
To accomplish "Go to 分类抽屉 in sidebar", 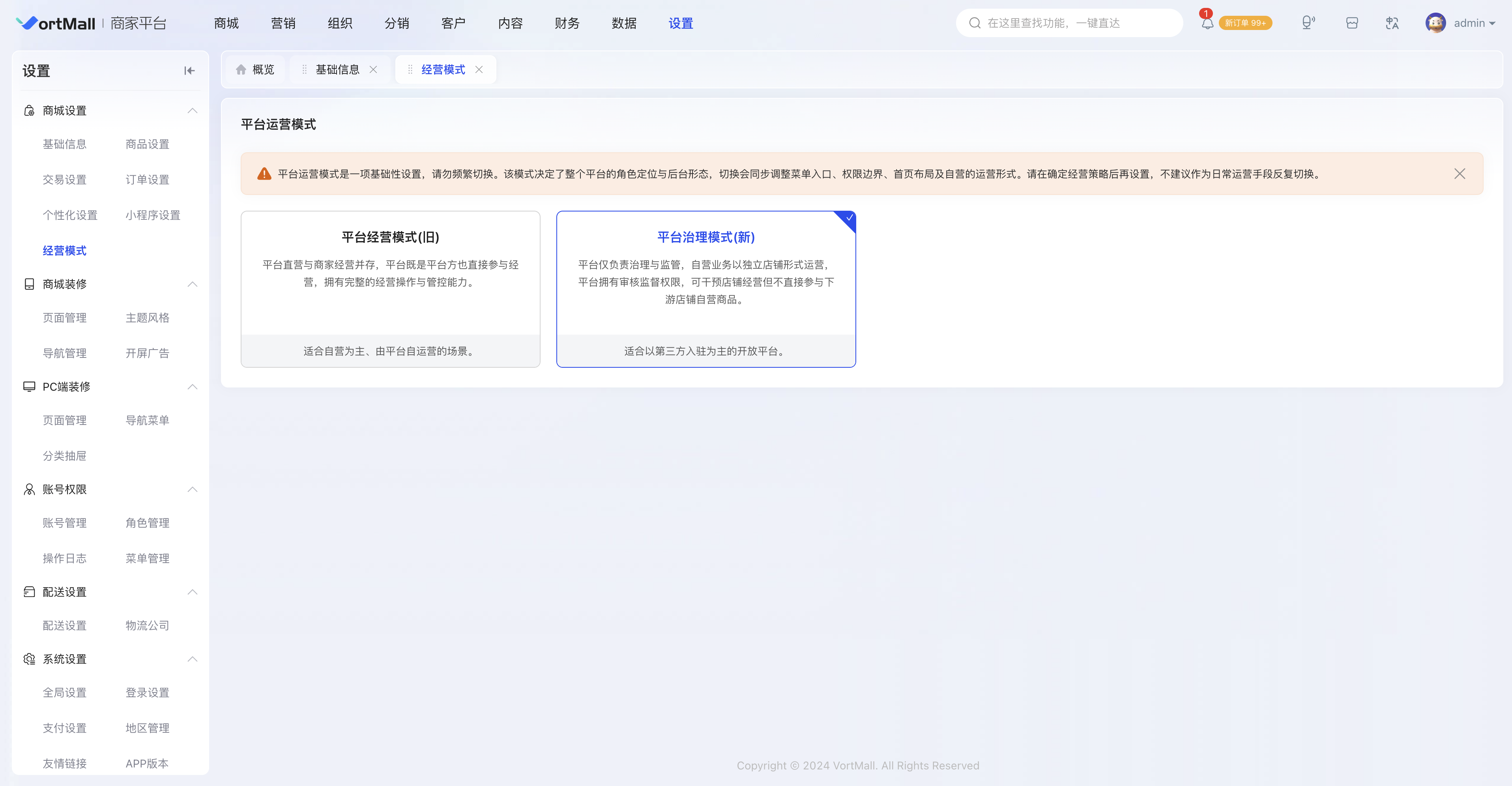I will coord(65,455).
